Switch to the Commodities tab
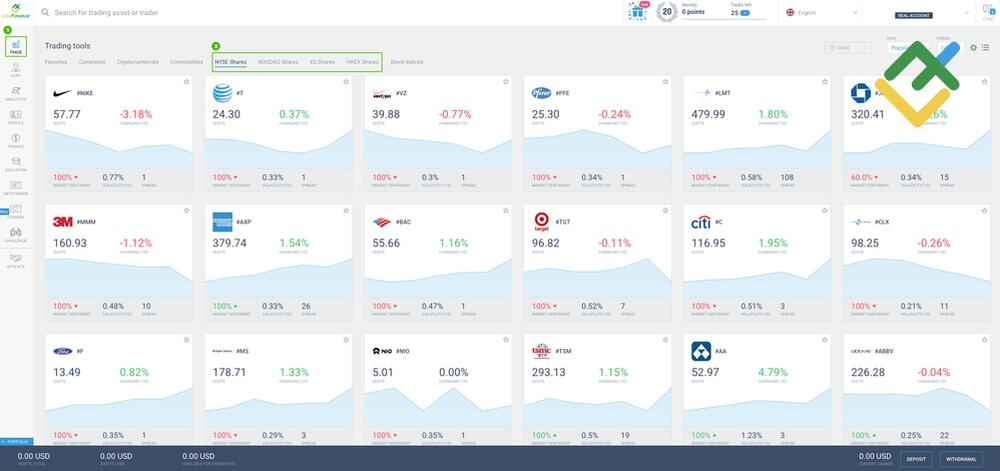This screenshot has height=471, width=1000. pos(186,62)
